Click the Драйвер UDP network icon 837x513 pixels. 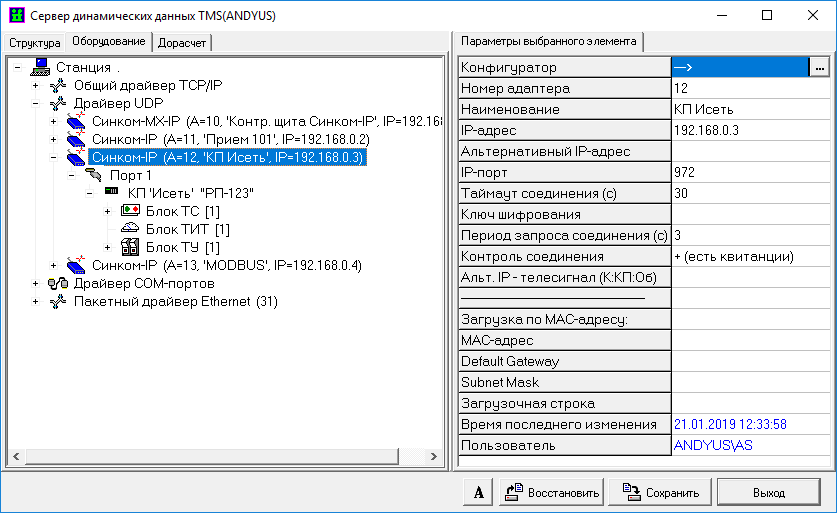pos(58,103)
